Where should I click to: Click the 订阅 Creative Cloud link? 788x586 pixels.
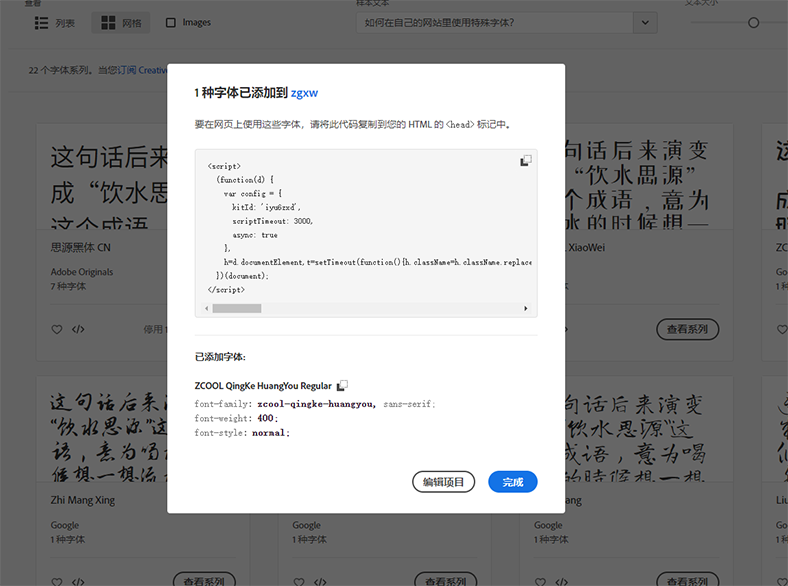coord(142,70)
